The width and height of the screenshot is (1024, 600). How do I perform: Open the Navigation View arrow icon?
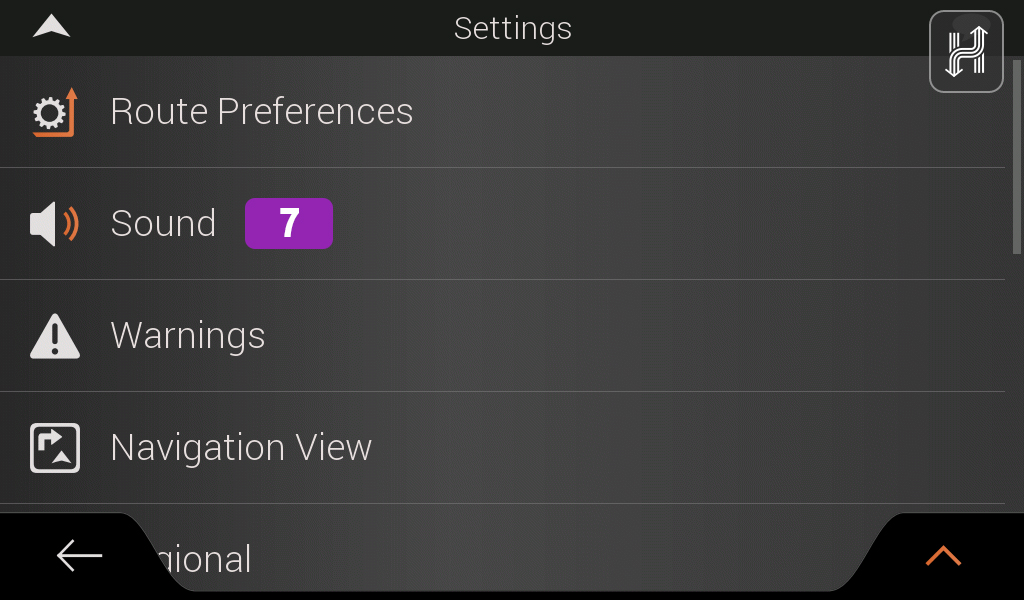pyautogui.click(x=55, y=448)
